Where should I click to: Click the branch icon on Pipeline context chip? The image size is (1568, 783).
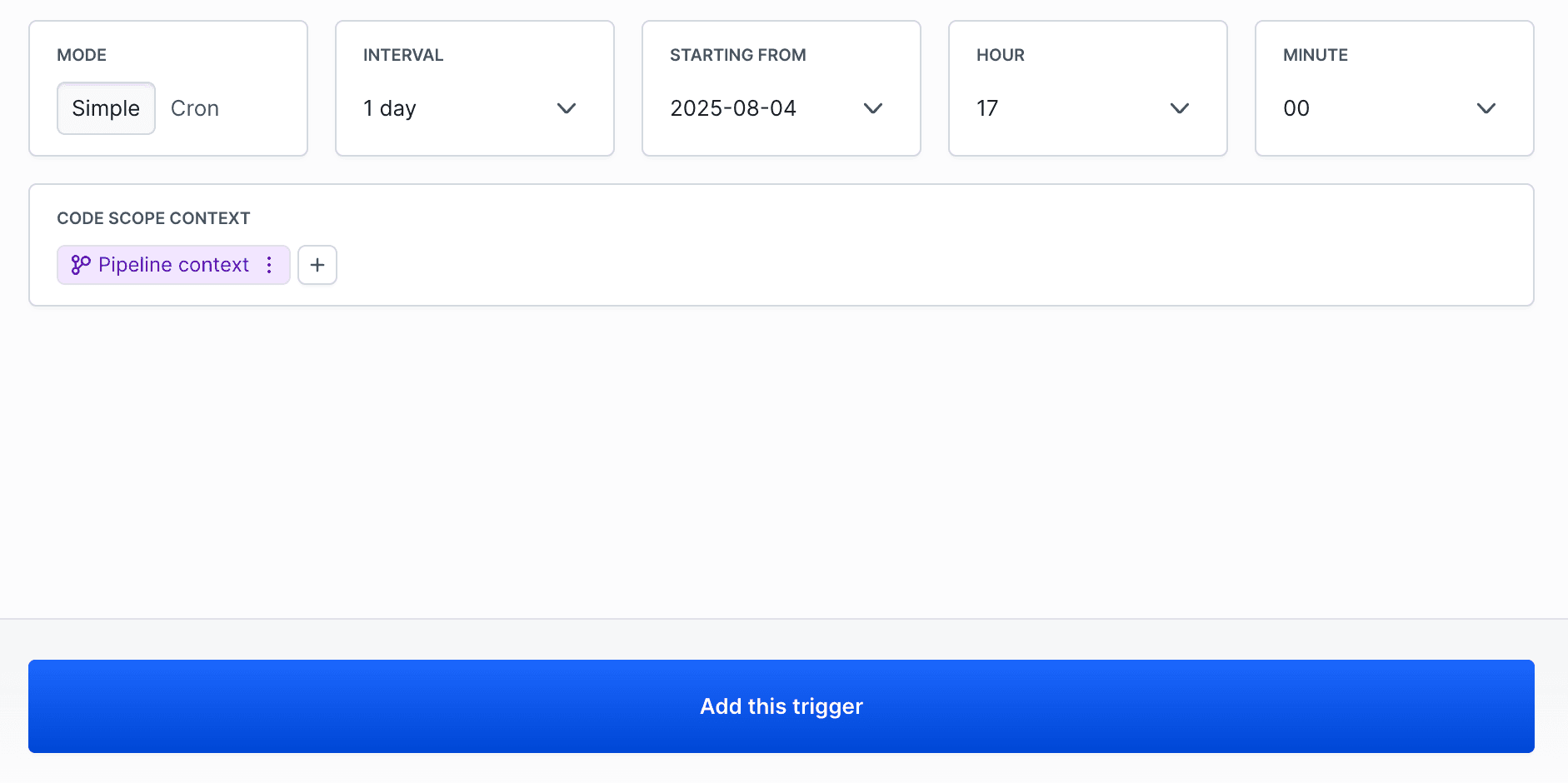(80, 265)
